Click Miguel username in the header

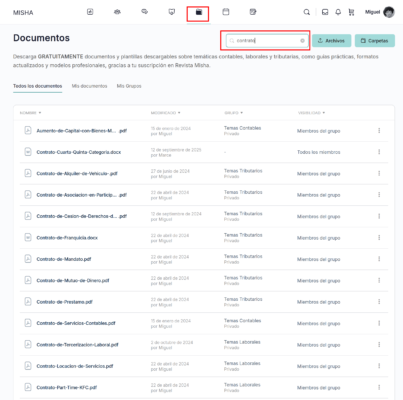[372, 12]
